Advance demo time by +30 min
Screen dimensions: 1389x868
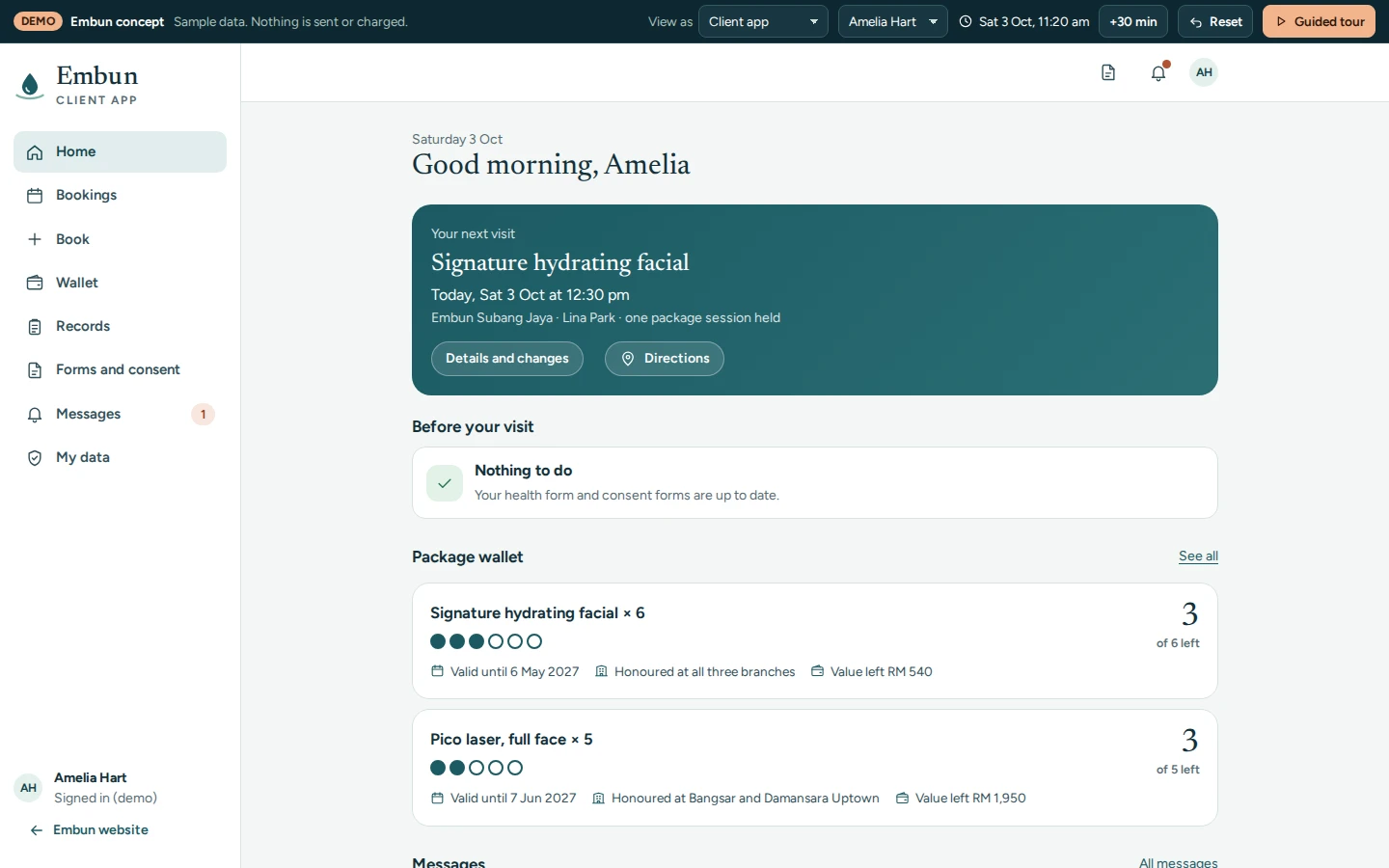coord(1133,21)
